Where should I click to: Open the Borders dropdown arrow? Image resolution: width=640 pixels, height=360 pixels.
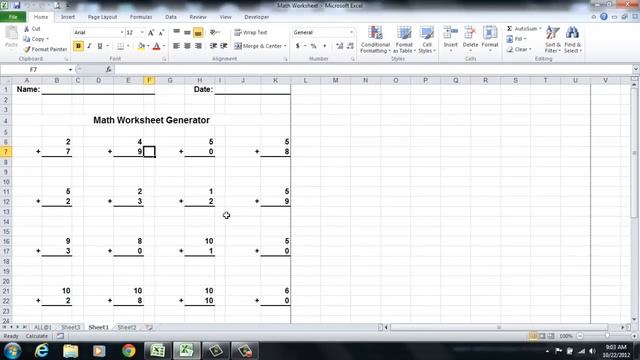128,46
